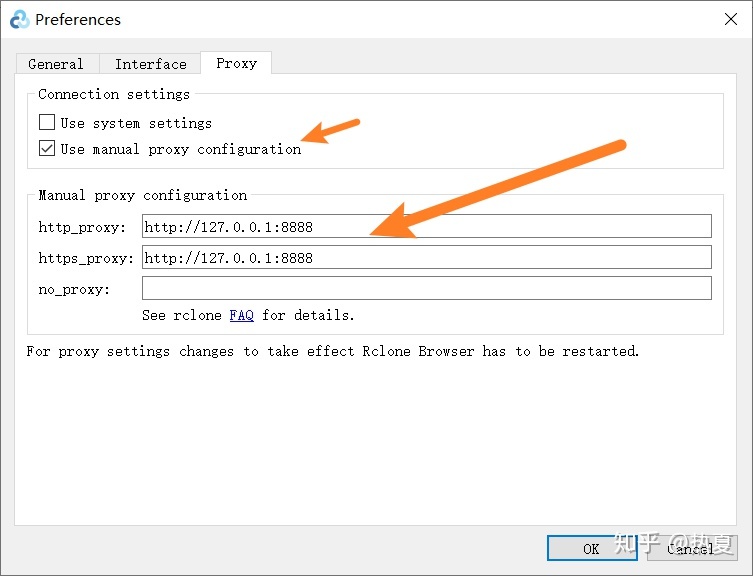Screen dimensions: 753x576
Task: Click the no_proxy: field label
Action: (x=74, y=289)
